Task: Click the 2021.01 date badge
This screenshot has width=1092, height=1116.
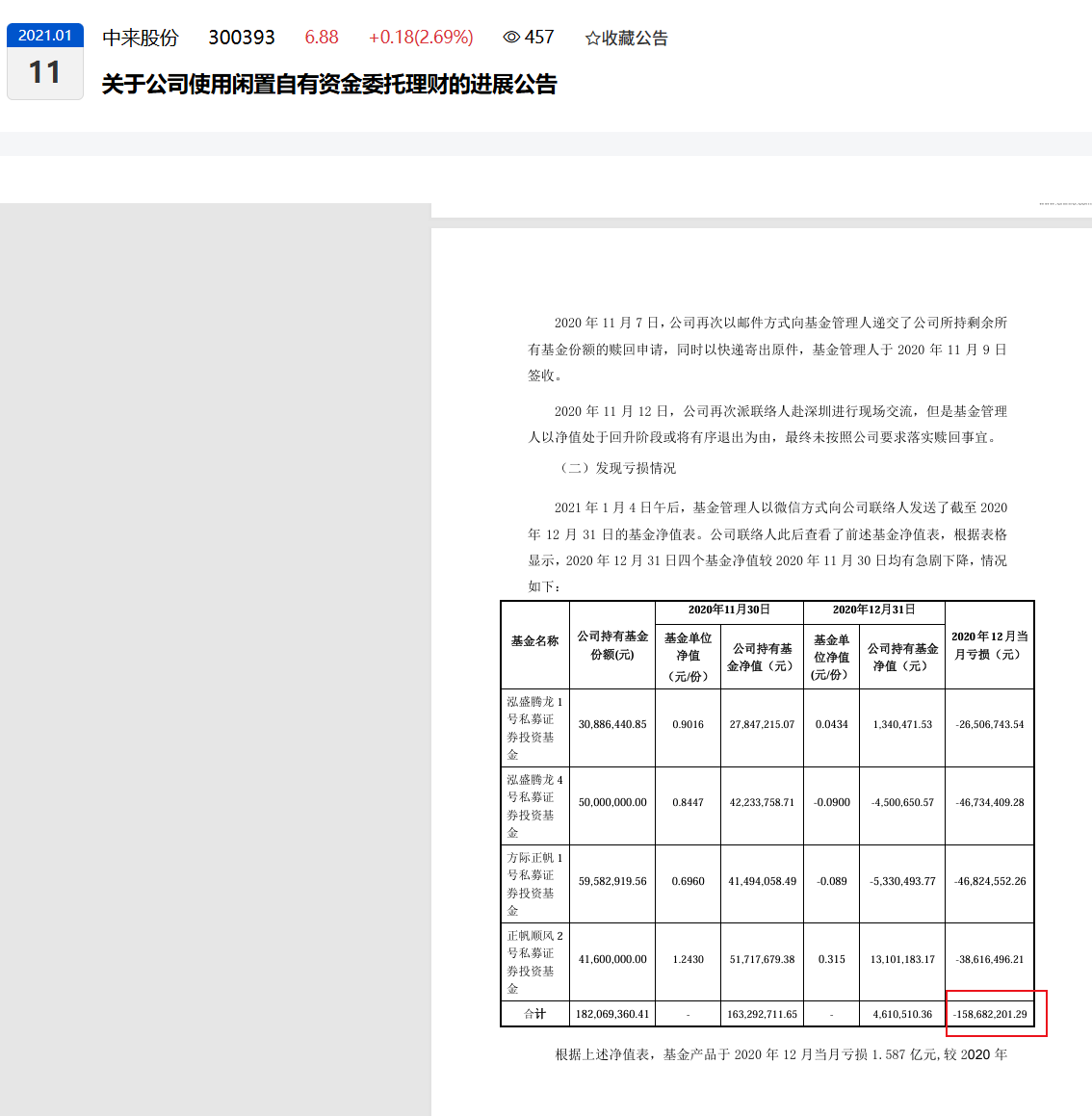Action: (45, 35)
